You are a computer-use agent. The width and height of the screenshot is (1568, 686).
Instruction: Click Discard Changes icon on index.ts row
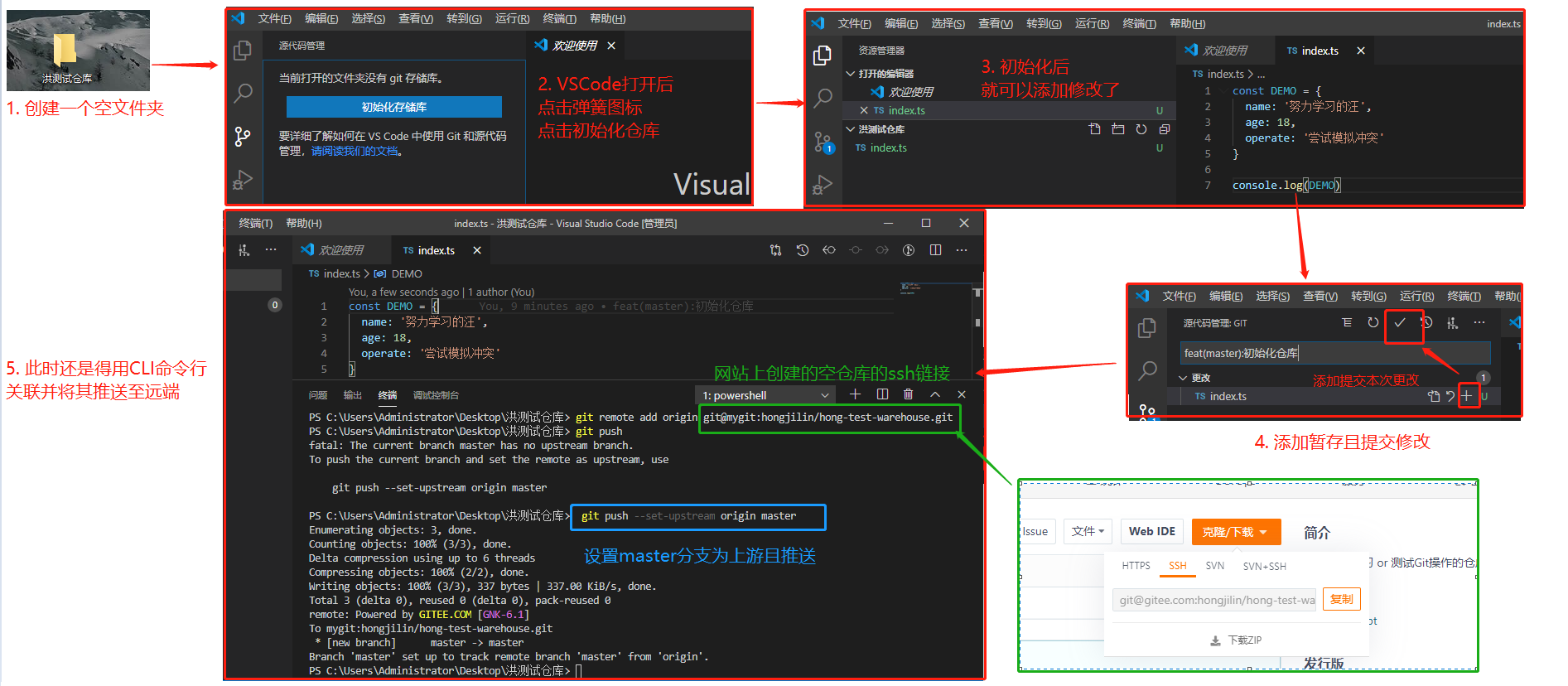[x=1450, y=396]
